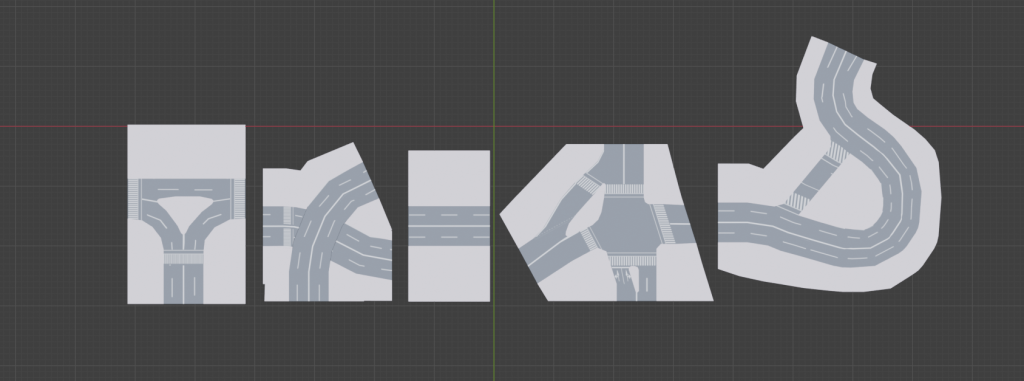Click the origin where the axes cross
The image size is (1024, 381).
click(x=494, y=126)
